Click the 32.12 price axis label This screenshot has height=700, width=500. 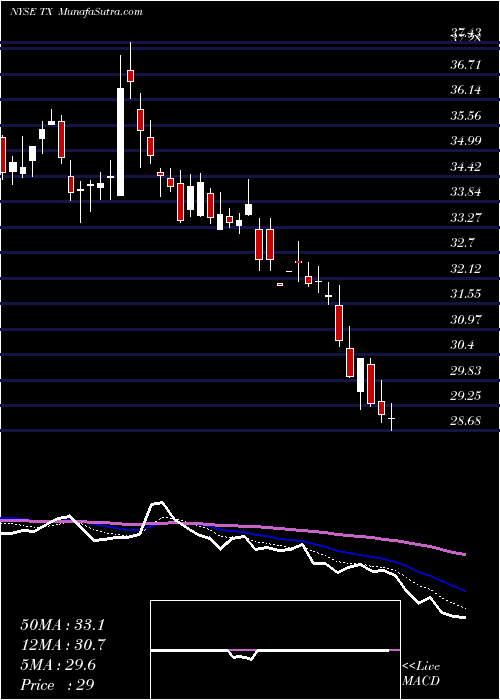point(466,269)
